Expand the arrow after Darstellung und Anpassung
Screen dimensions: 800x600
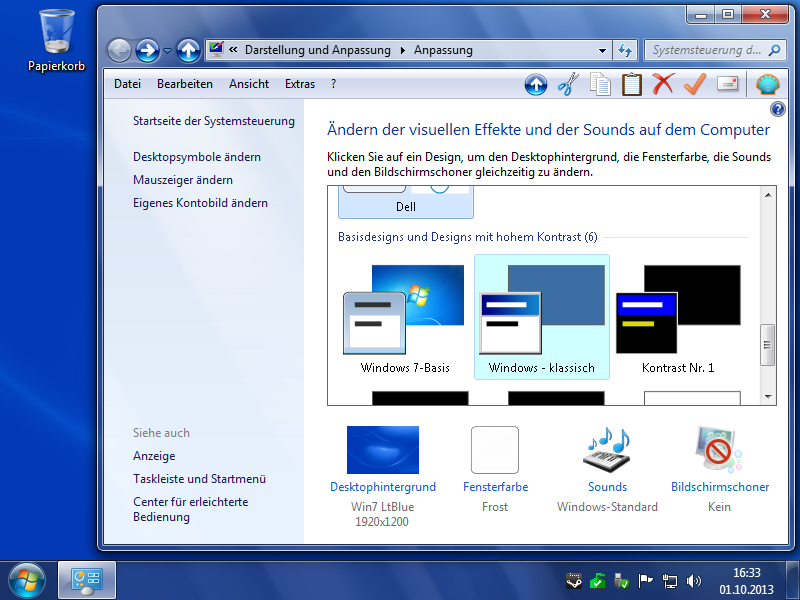403,50
